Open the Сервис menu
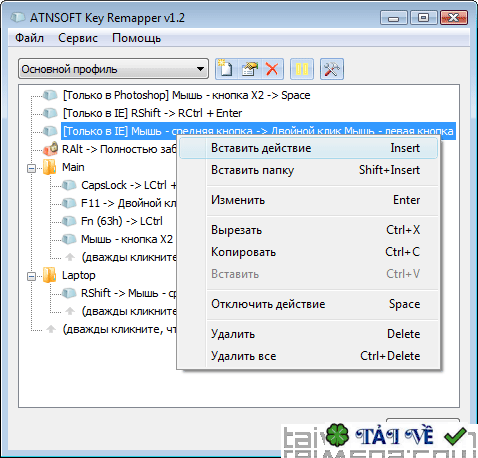This screenshot has height=458, width=478. [78, 38]
